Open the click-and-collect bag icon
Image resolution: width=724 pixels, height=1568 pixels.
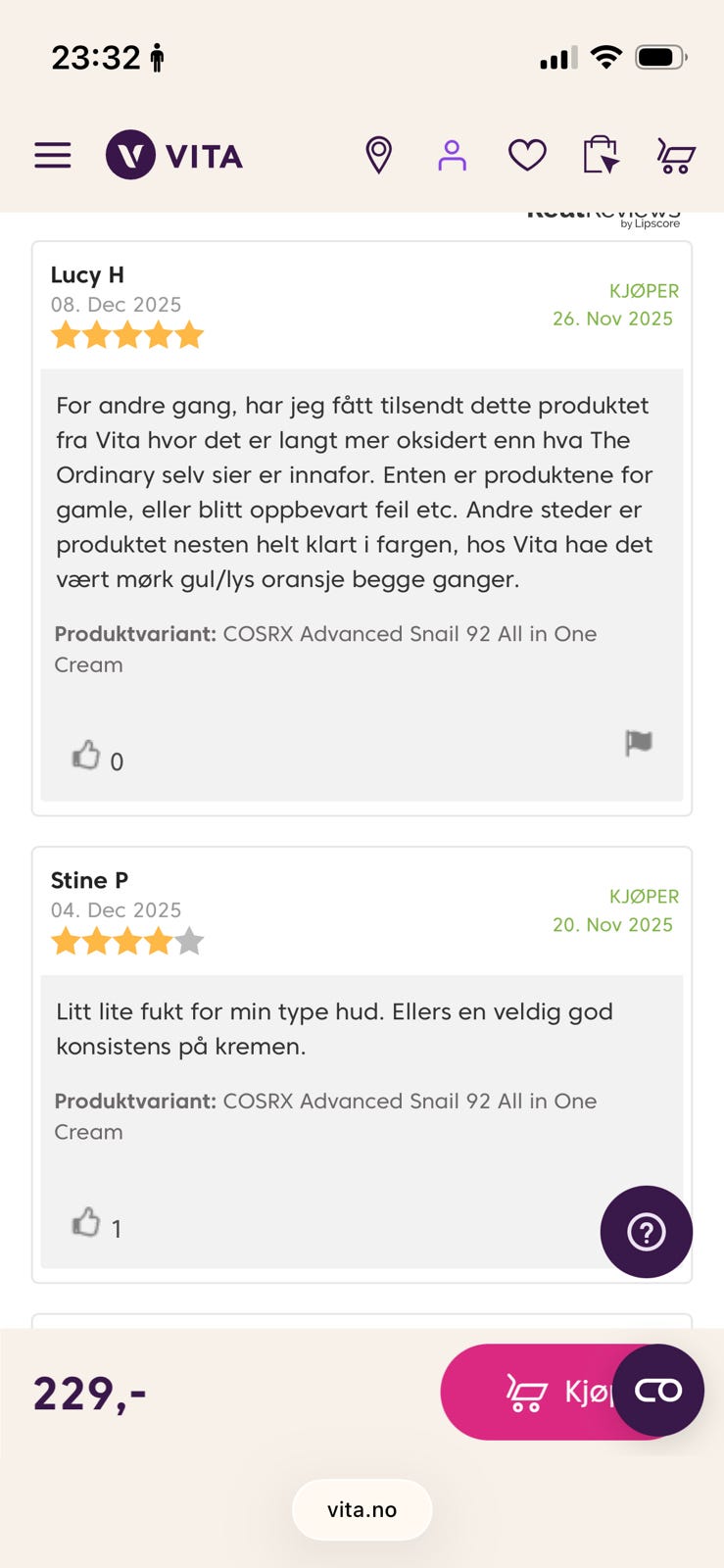[x=601, y=155]
